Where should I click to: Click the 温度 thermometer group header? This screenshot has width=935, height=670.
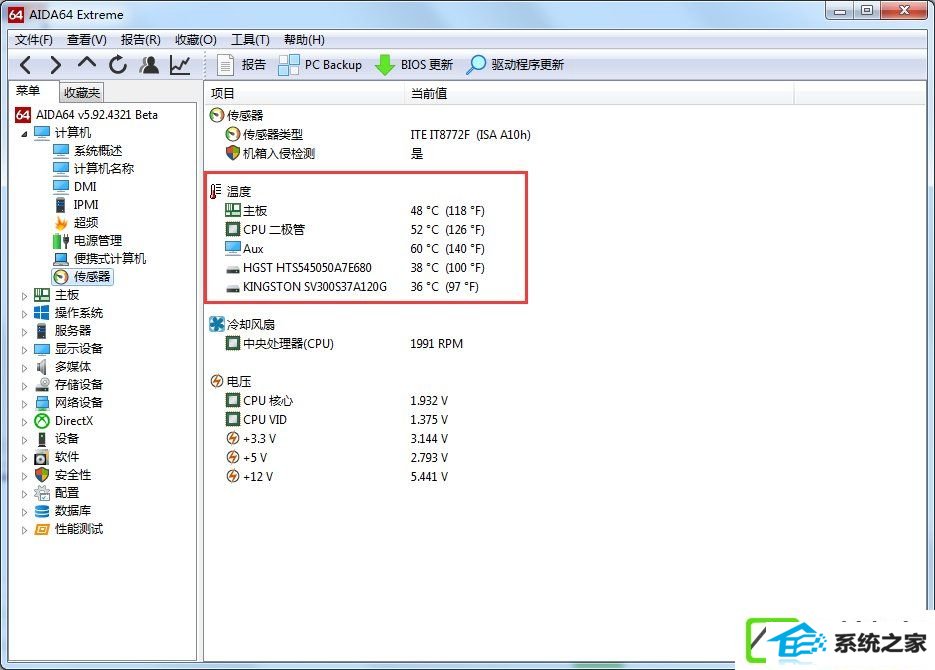pos(231,191)
